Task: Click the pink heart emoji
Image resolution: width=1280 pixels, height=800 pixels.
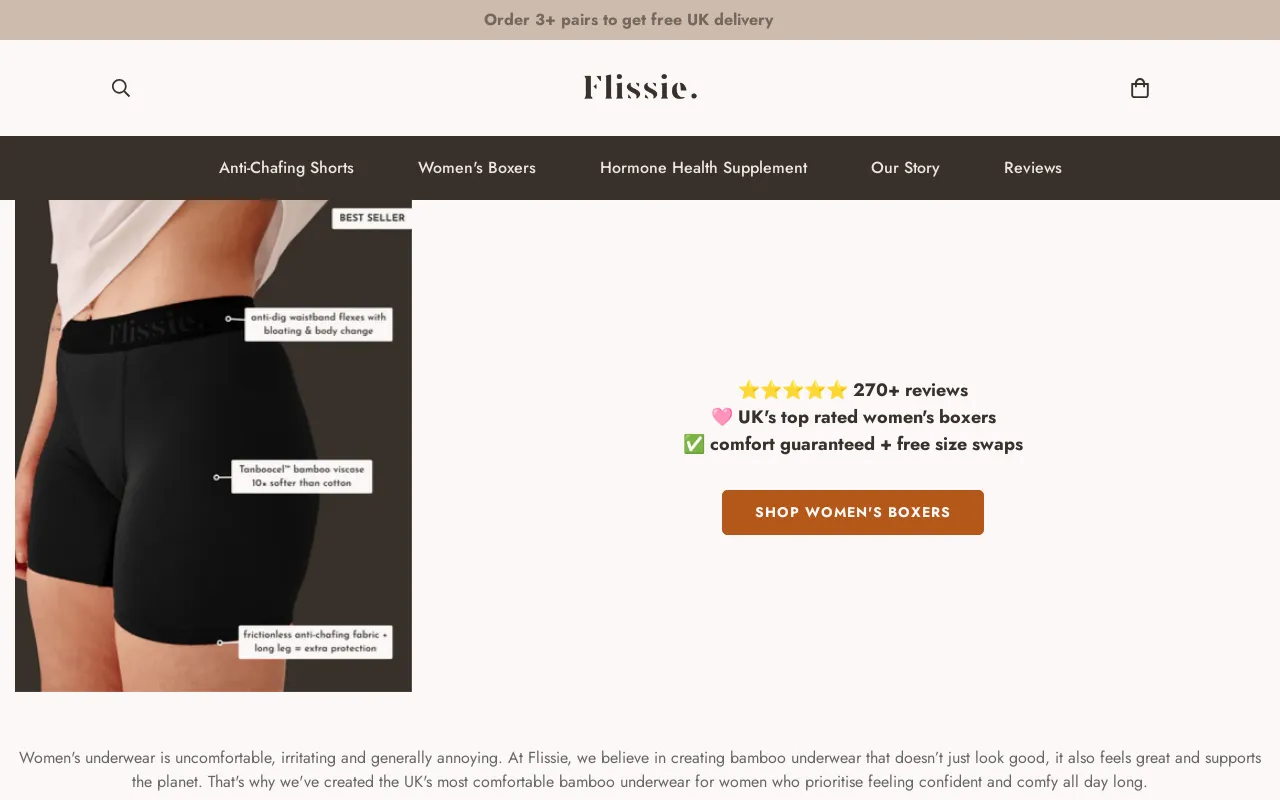Action: [x=722, y=417]
